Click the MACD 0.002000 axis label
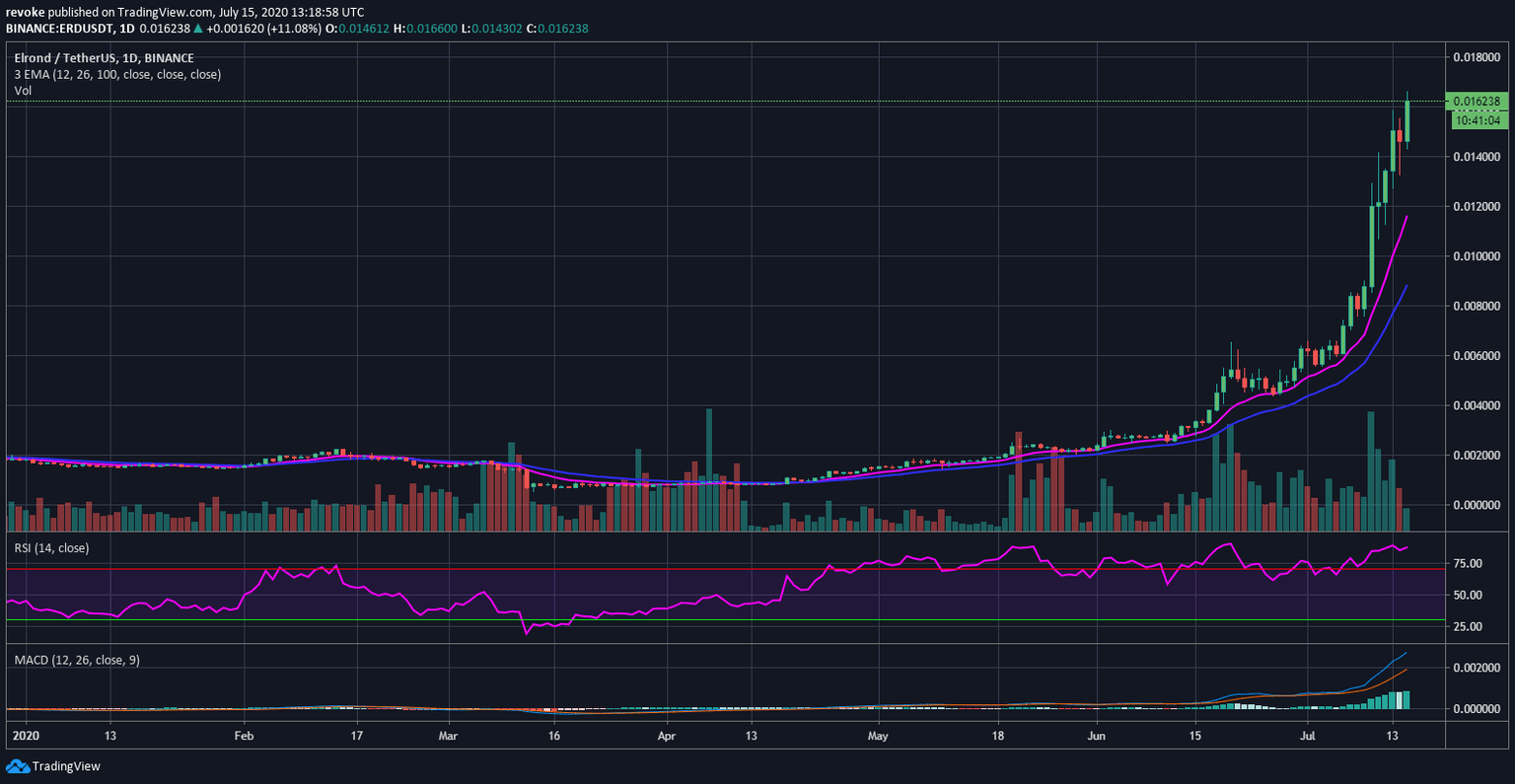The image size is (1515, 784). [x=1477, y=668]
